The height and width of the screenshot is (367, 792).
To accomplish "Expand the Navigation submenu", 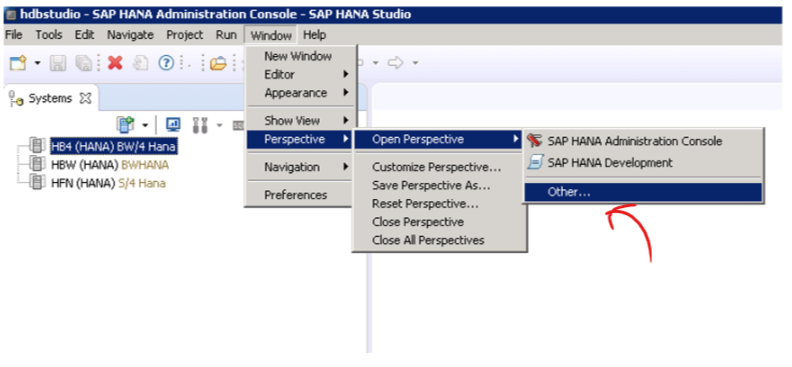I will 301,167.
